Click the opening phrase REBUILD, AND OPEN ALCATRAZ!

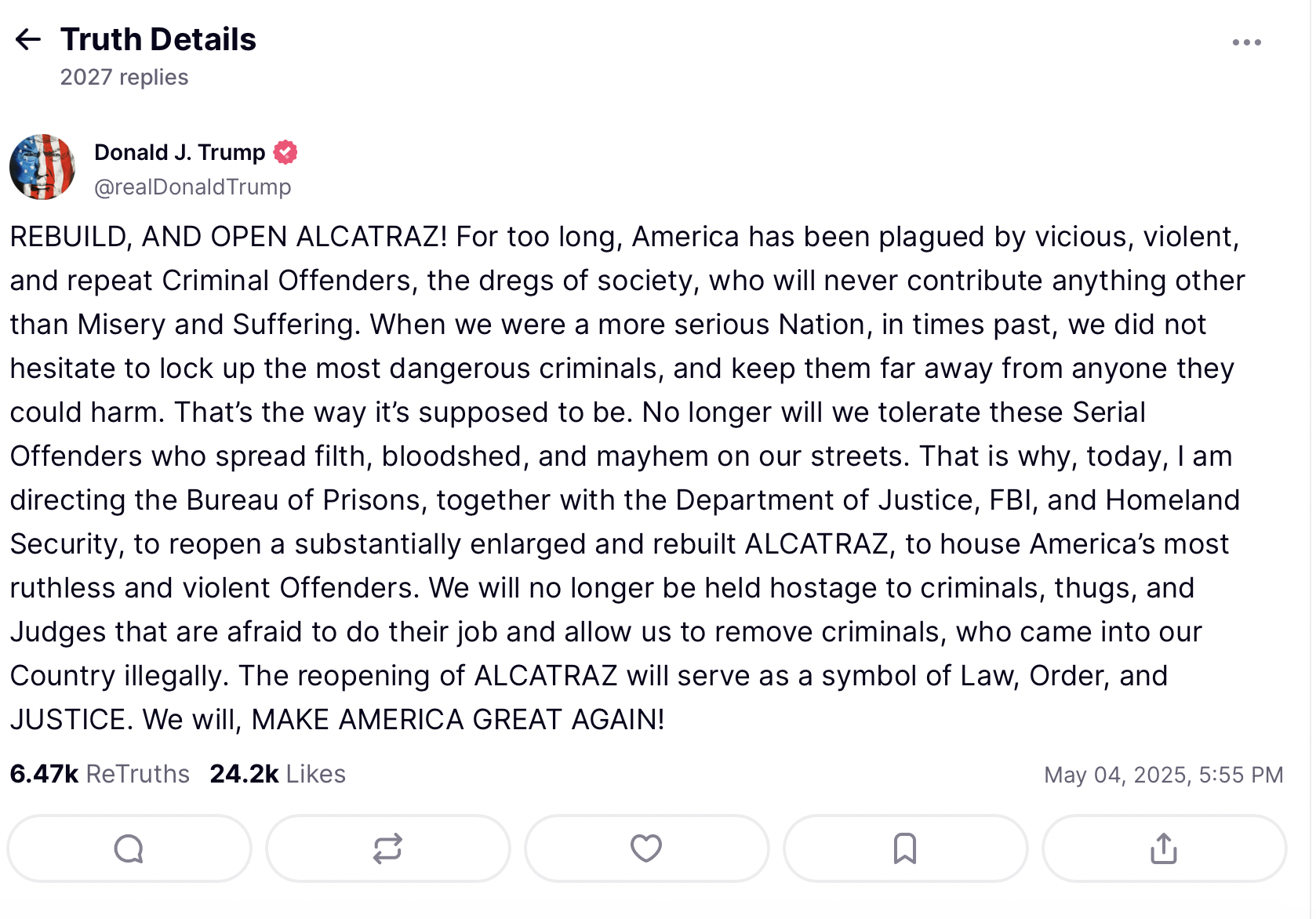[x=228, y=237]
